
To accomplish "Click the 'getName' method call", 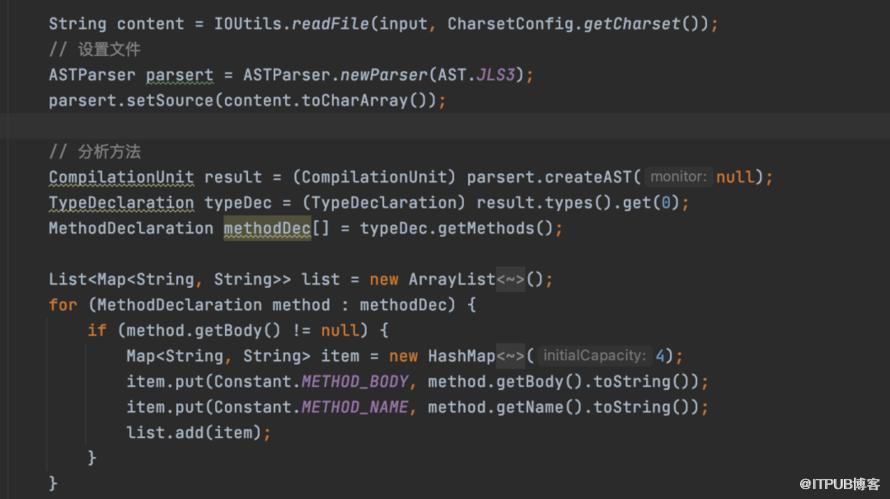I will (530, 407).
